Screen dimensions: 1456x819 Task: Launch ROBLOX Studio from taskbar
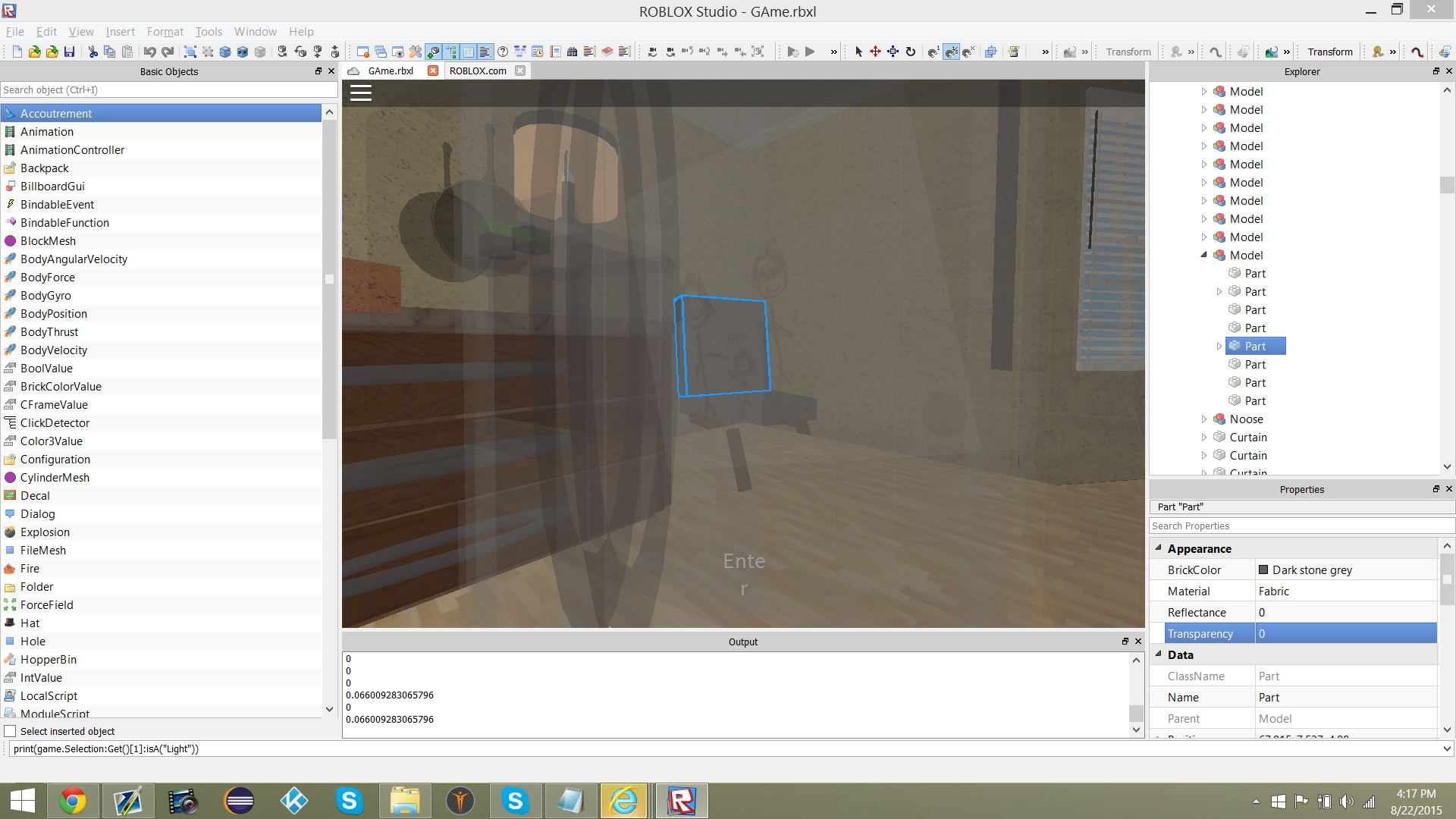click(681, 801)
